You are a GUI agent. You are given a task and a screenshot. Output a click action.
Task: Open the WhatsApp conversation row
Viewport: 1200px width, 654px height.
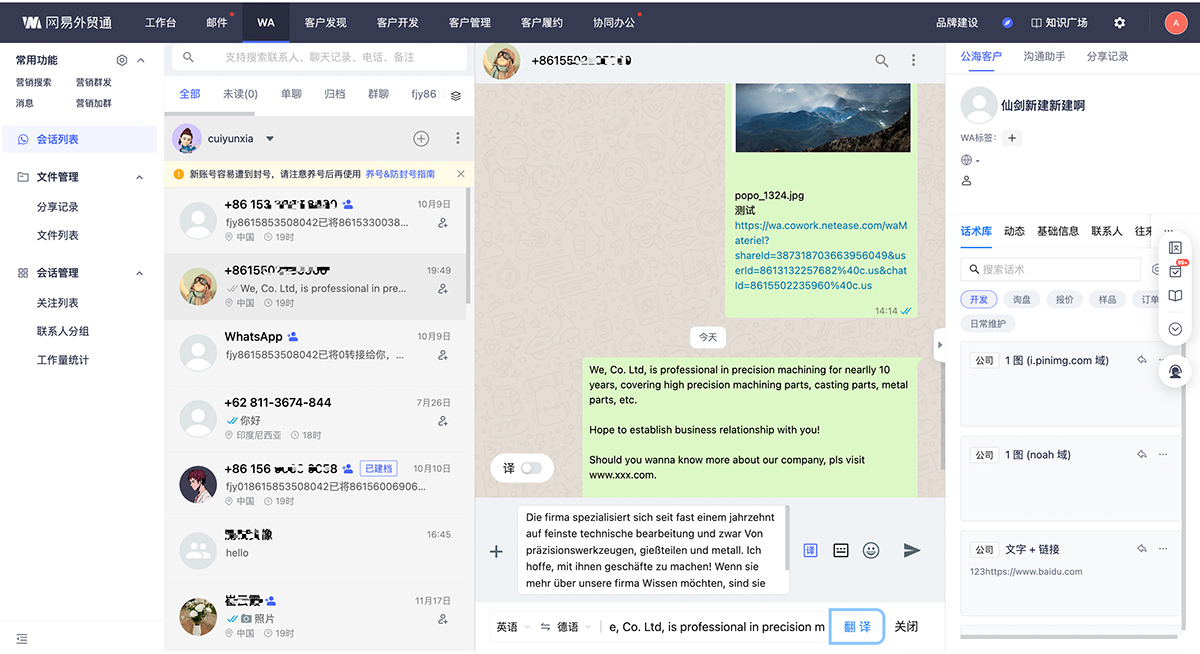[315, 353]
